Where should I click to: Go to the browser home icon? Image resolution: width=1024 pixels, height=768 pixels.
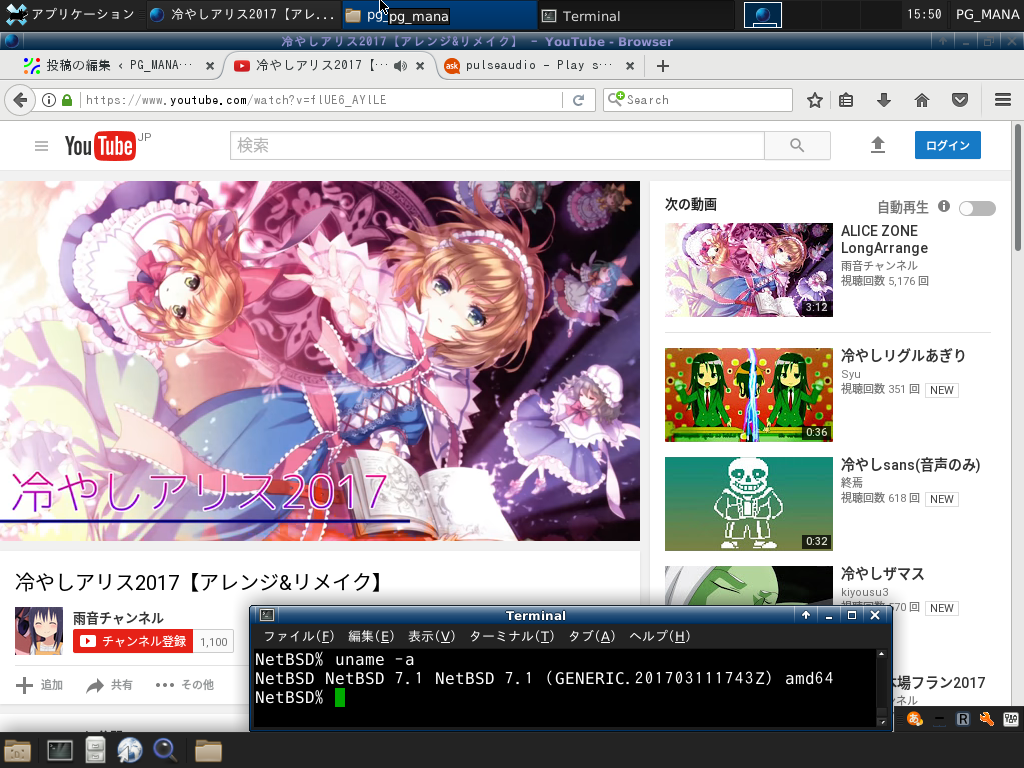(921, 100)
